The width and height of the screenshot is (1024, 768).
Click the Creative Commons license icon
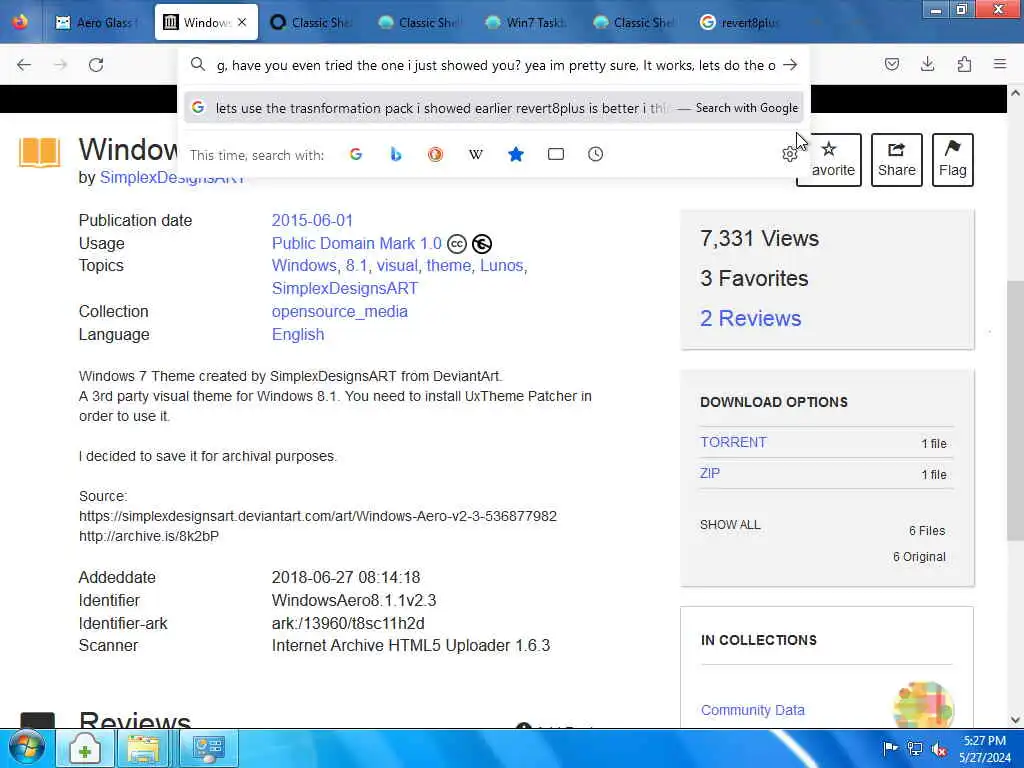tap(456, 244)
